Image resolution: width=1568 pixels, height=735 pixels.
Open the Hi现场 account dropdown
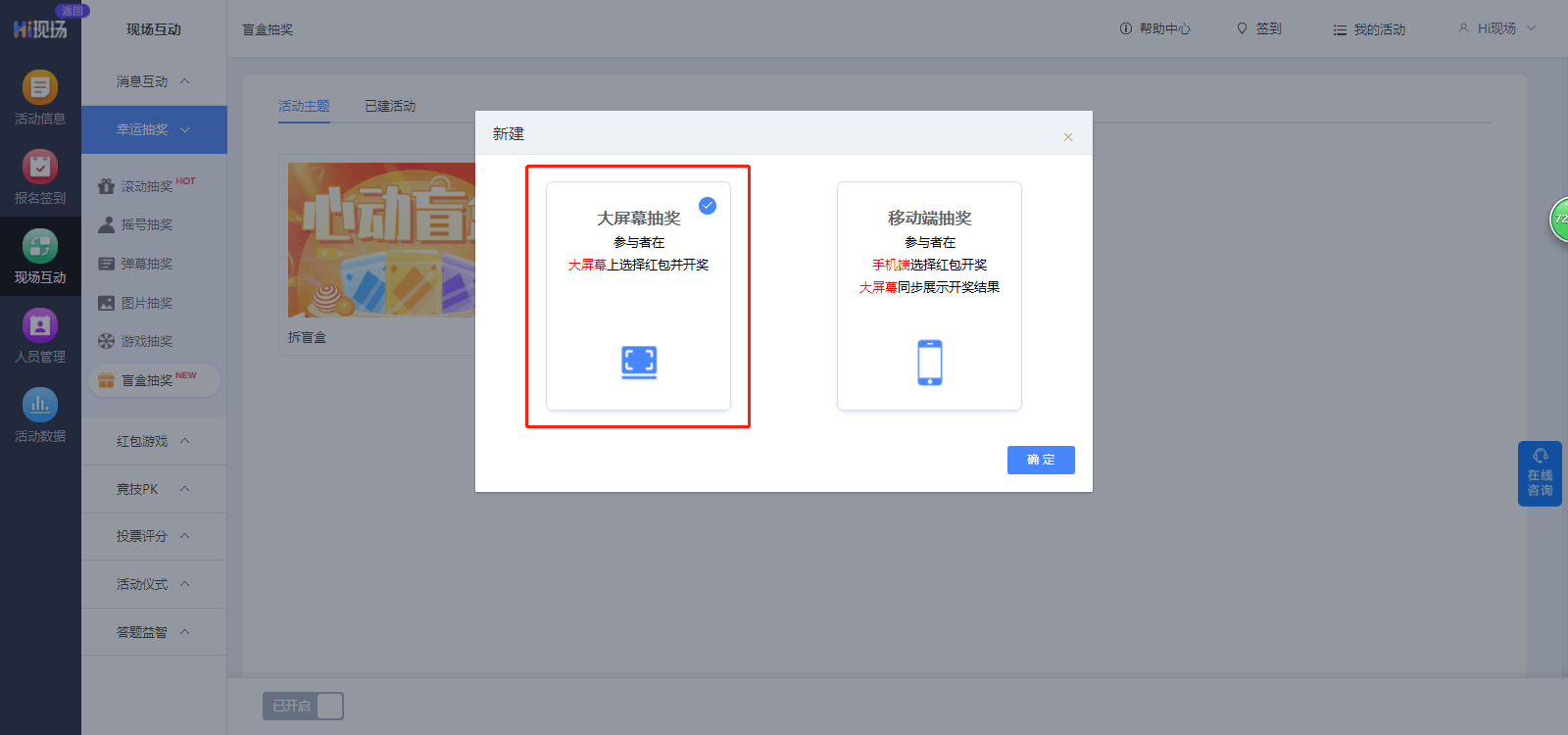(x=1497, y=28)
